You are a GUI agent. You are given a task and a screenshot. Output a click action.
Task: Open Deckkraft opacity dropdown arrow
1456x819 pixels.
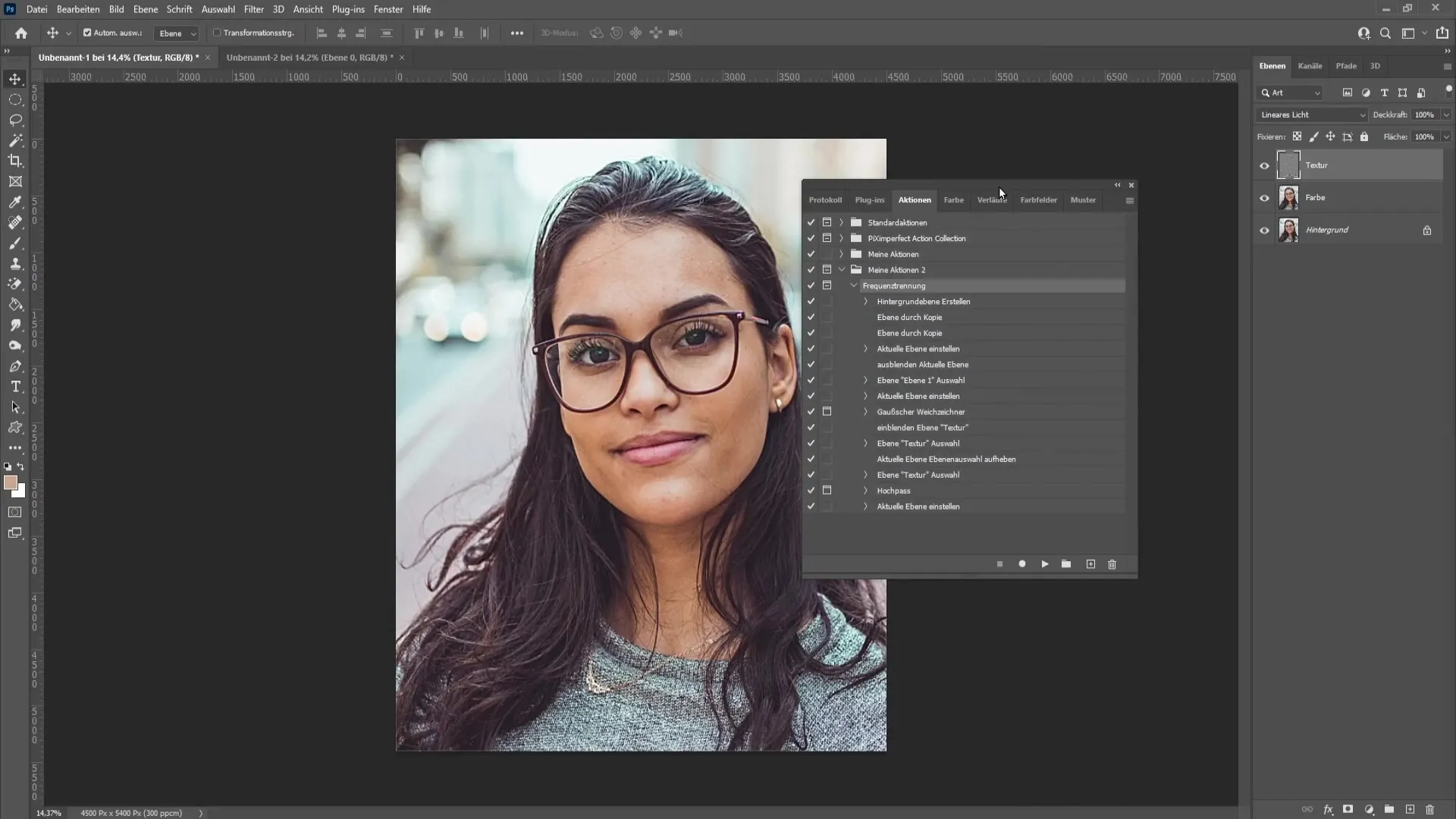pyautogui.click(x=1446, y=115)
